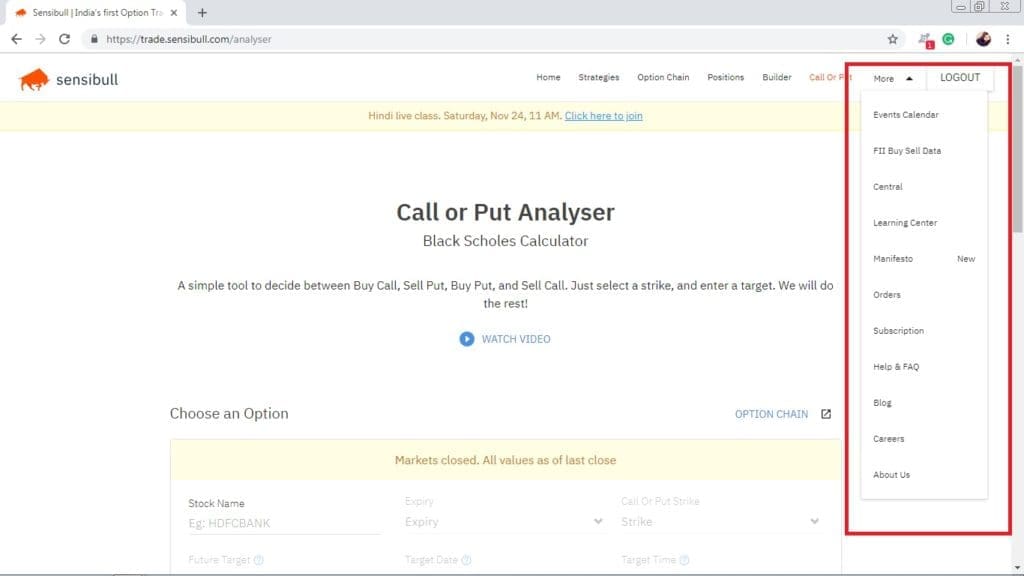This screenshot has height=576, width=1024.
Task: Click the LOGOUT button
Action: point(960,78)
